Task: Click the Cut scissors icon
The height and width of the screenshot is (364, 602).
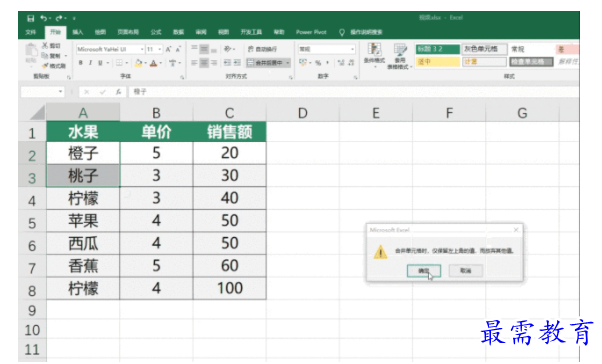Action: coord(45,45)
